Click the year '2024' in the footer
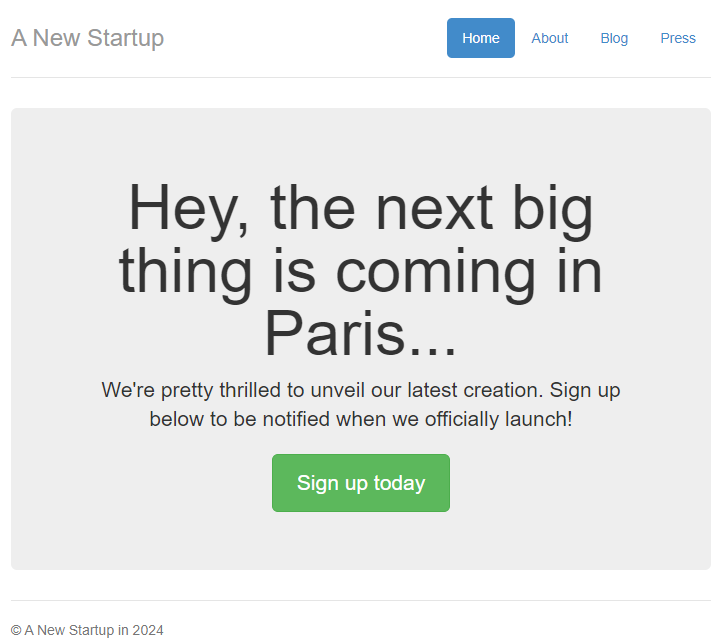This screenshot has height=643, width=723. (x=148, y=630)
